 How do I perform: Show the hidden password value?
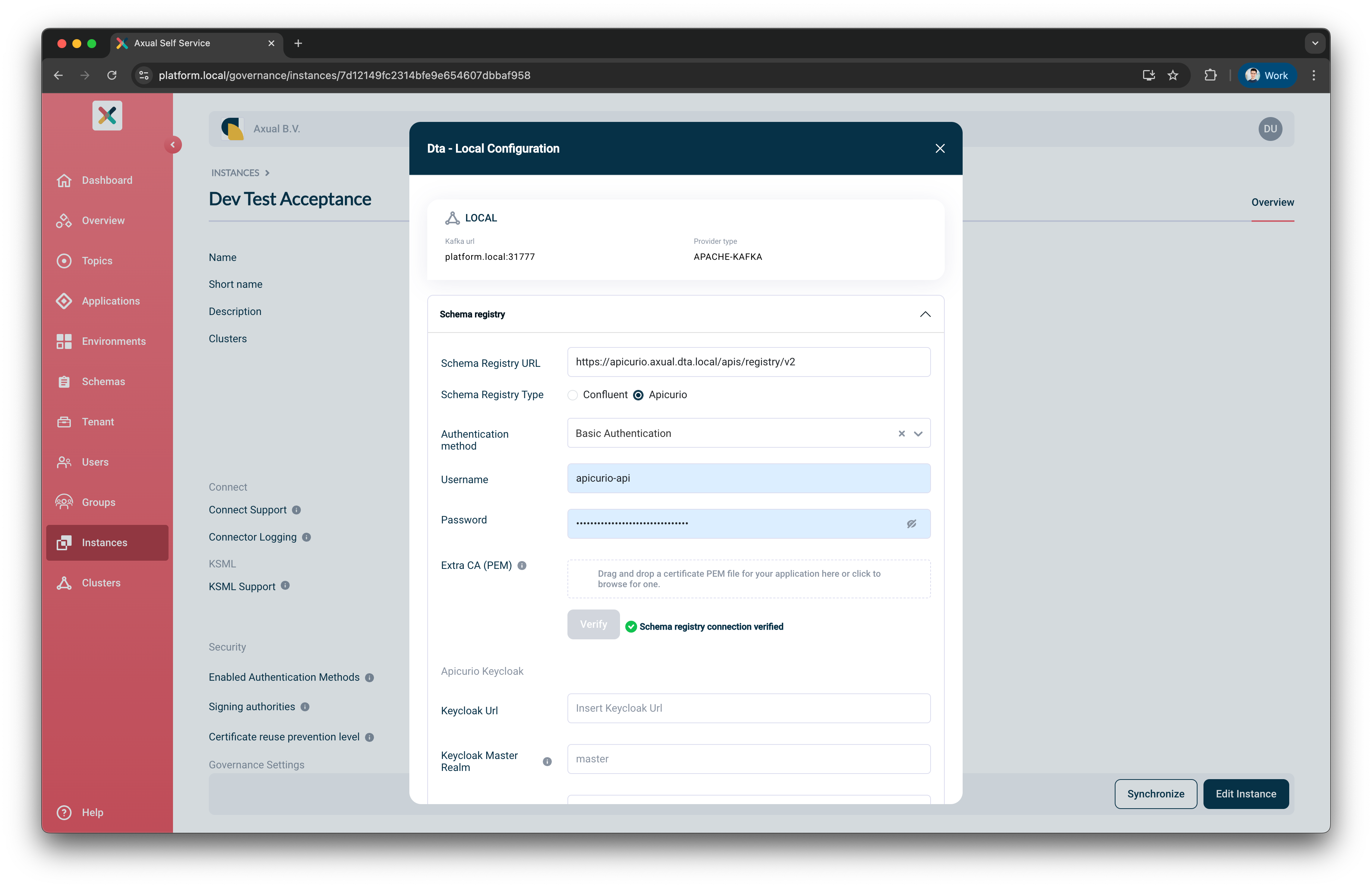pyautogui.click(x=912, y=524)
